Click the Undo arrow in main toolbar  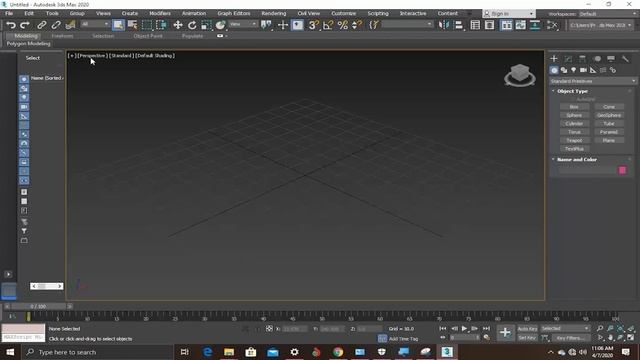[x=11, y=25]
